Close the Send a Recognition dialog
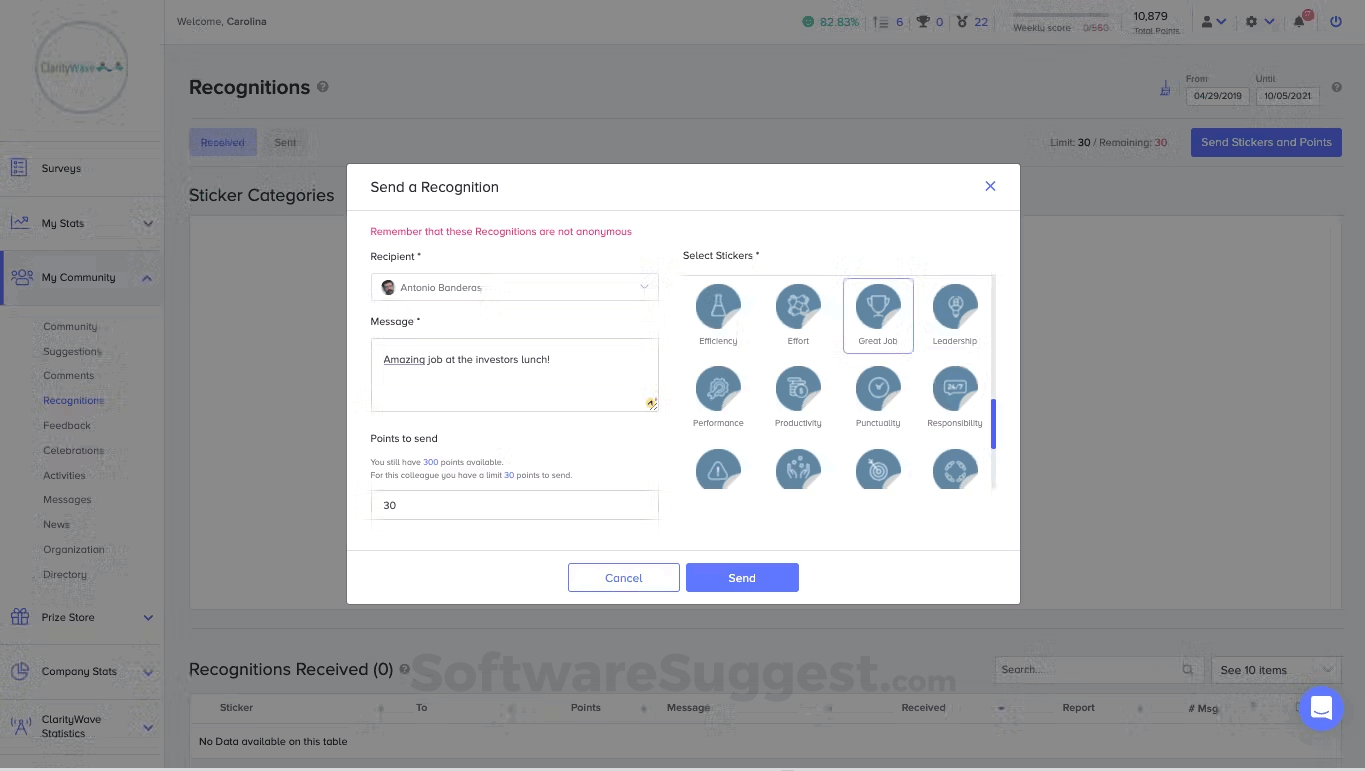 click(990, 186)
